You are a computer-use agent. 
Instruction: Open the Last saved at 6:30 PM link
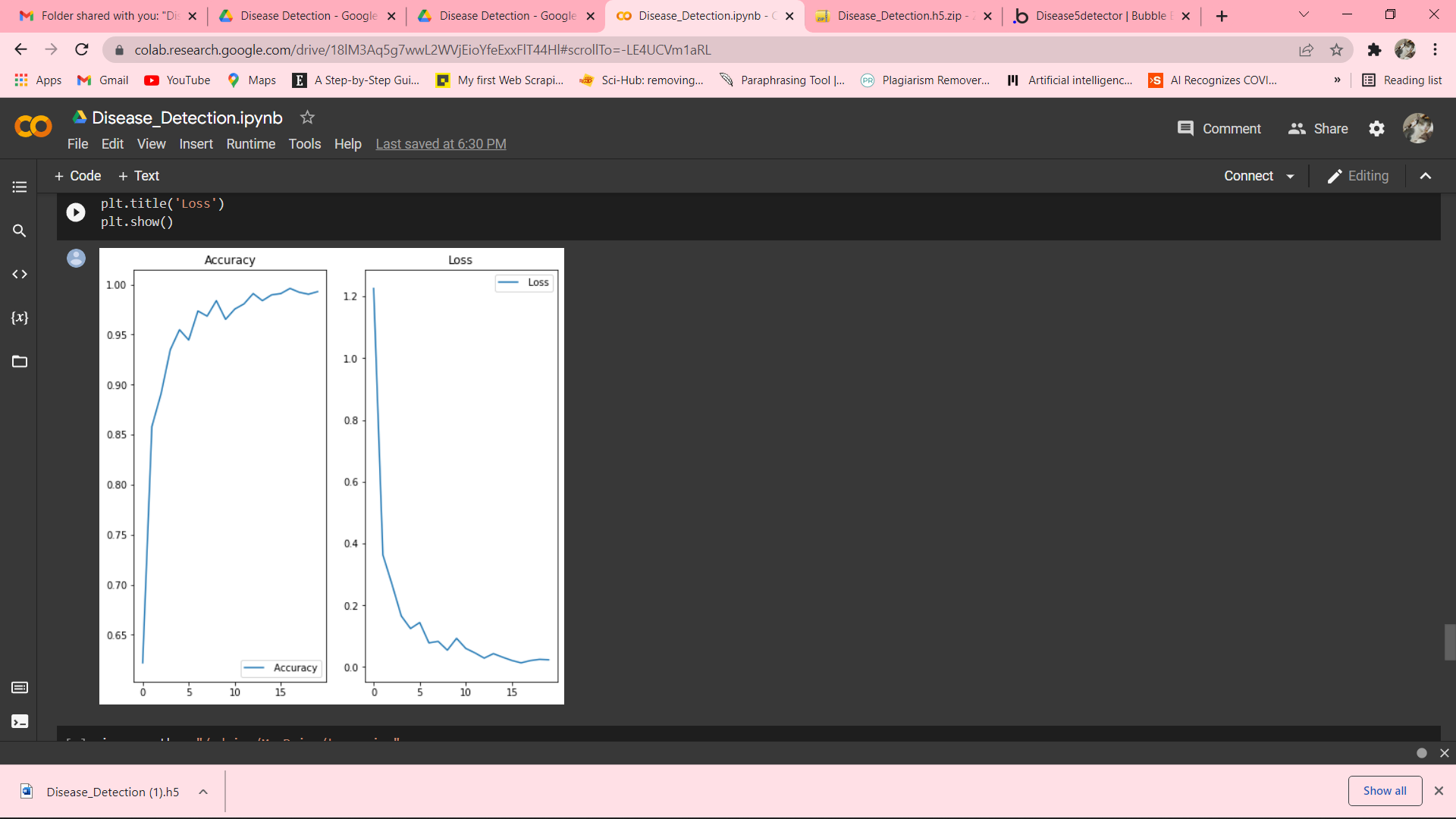pyautogui.click(x=441, y=144)
